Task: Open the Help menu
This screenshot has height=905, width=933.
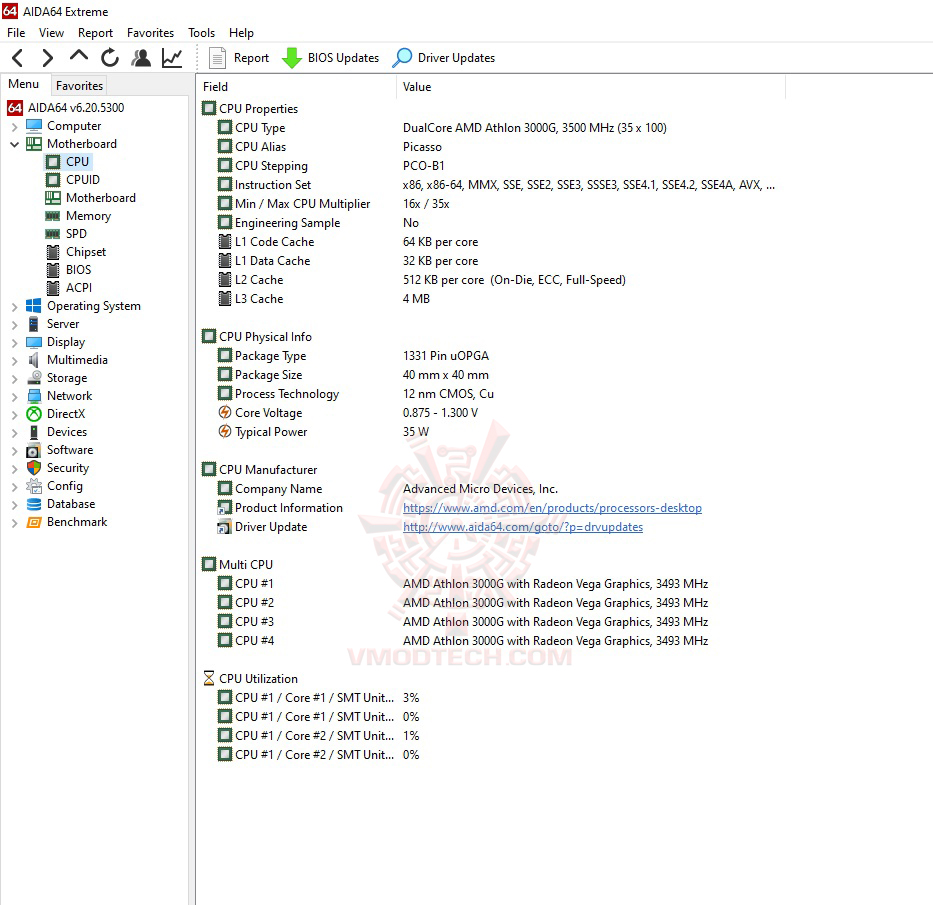Action: pyautogui.click(x=242, y=33)
